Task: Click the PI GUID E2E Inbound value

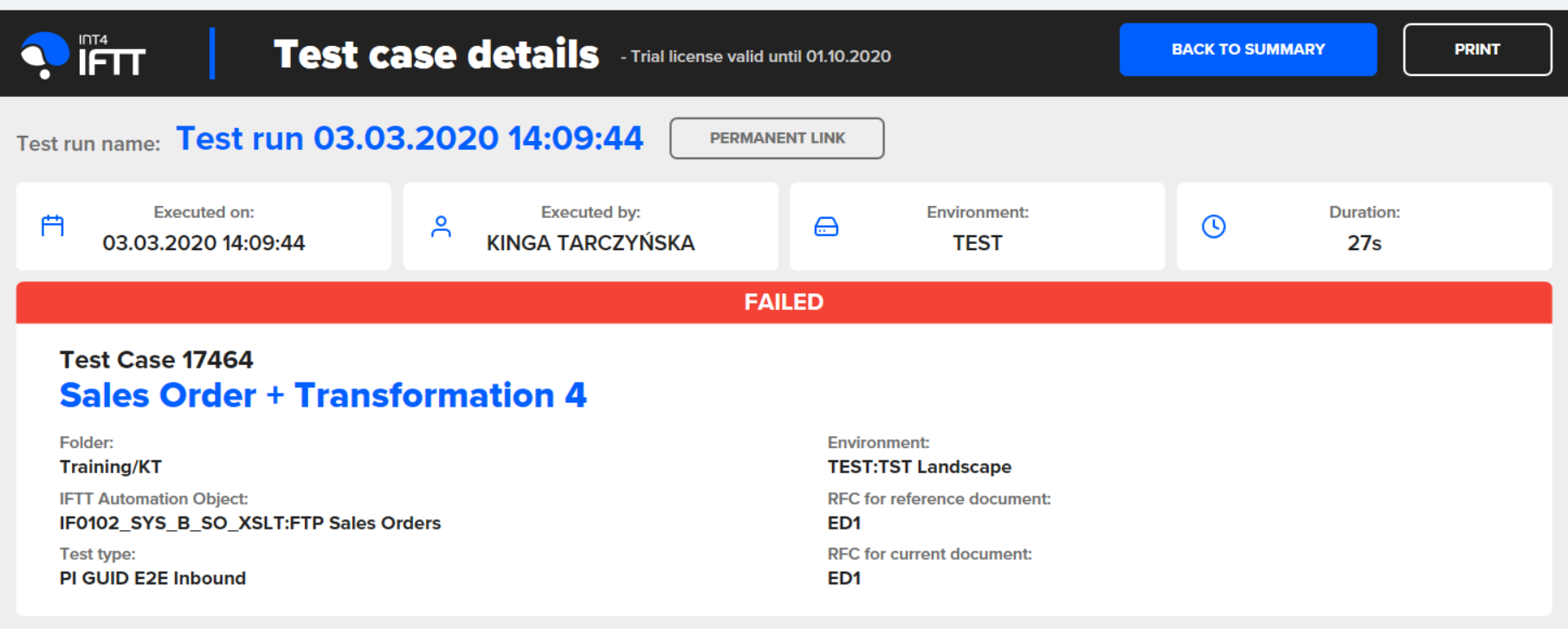Action: [x=152, y=578]
